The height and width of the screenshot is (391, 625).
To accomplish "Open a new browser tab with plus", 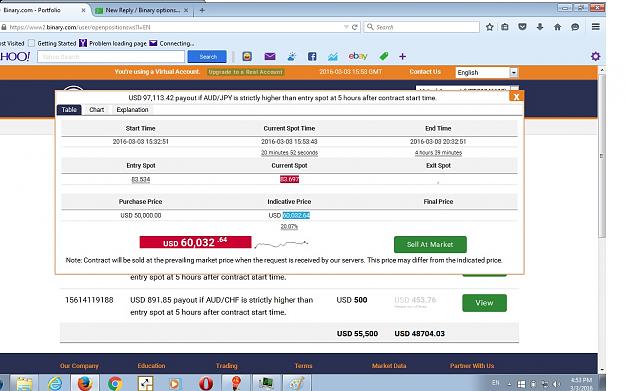I will (202, 10).
